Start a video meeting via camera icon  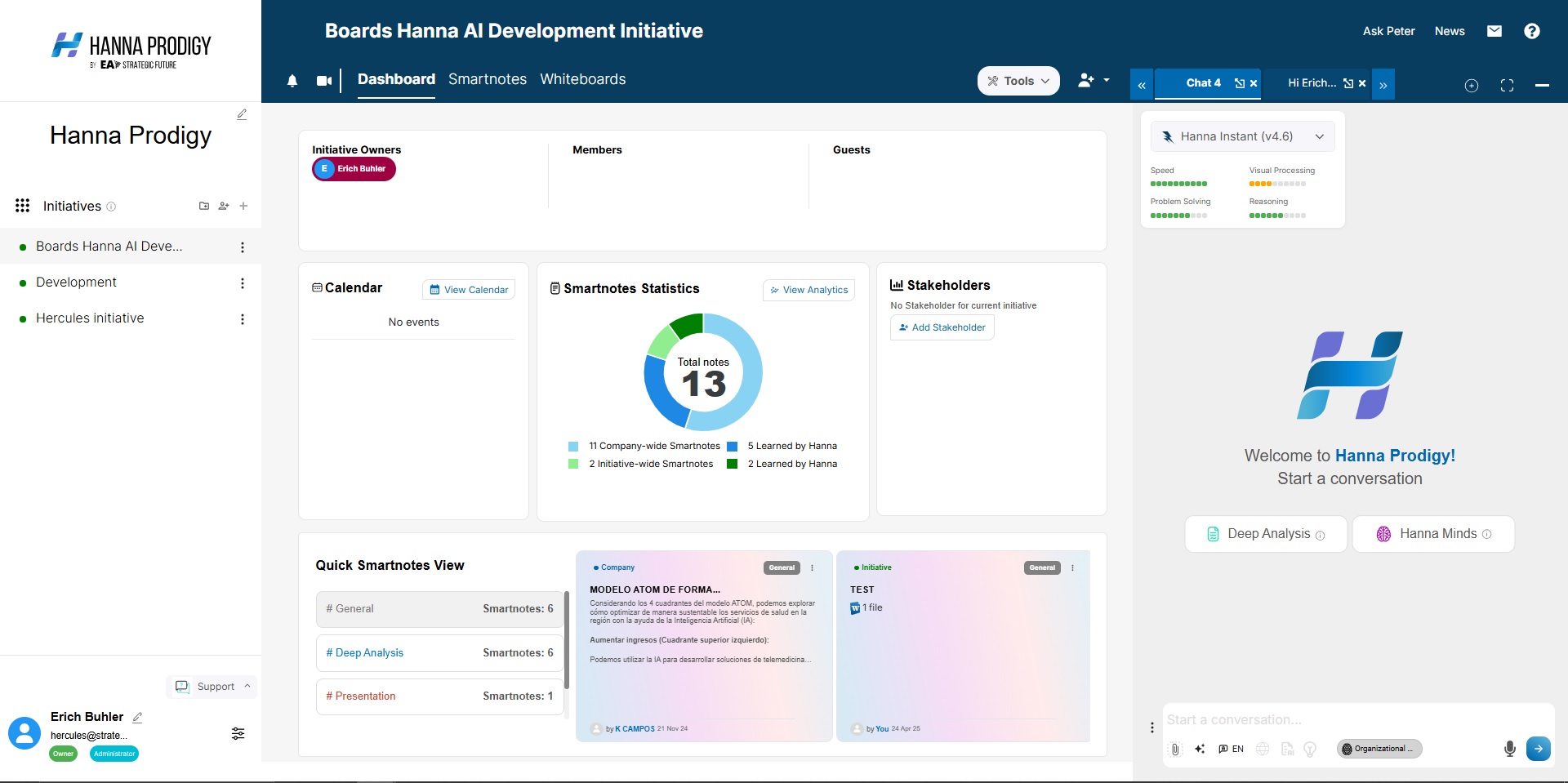[x=324, y=81]
